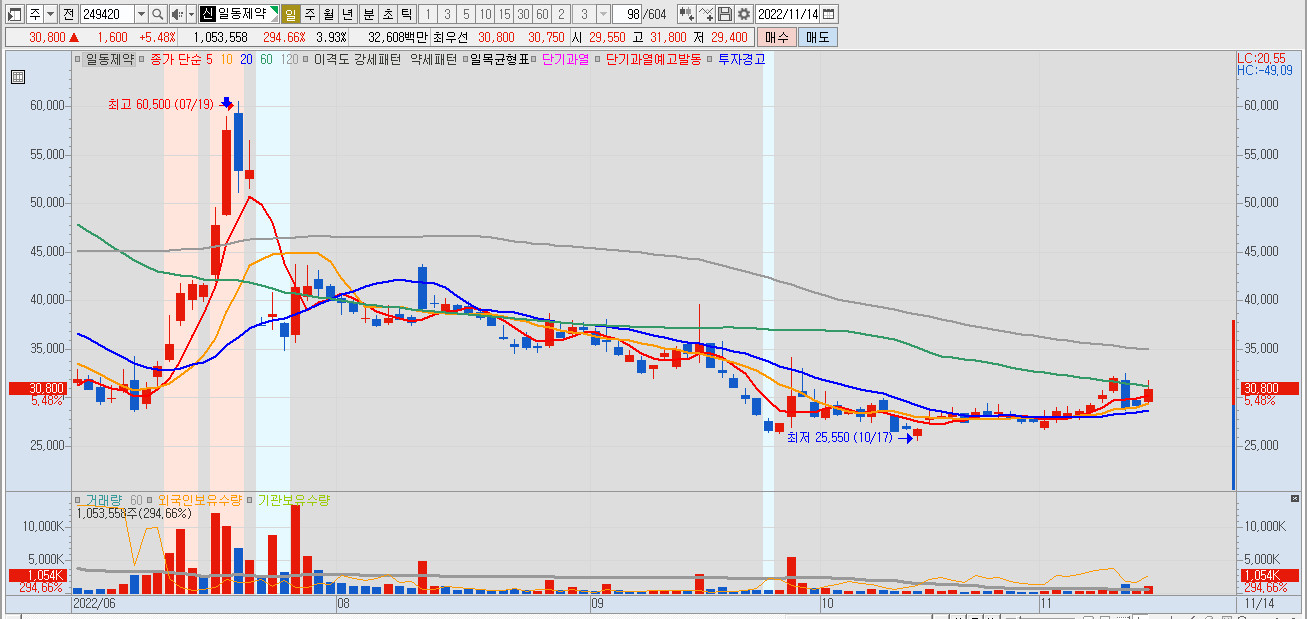Click the date field 2022/11/14
This screenshot has width=1307, height=619.
pyautogui.click(x=788, y=14)
